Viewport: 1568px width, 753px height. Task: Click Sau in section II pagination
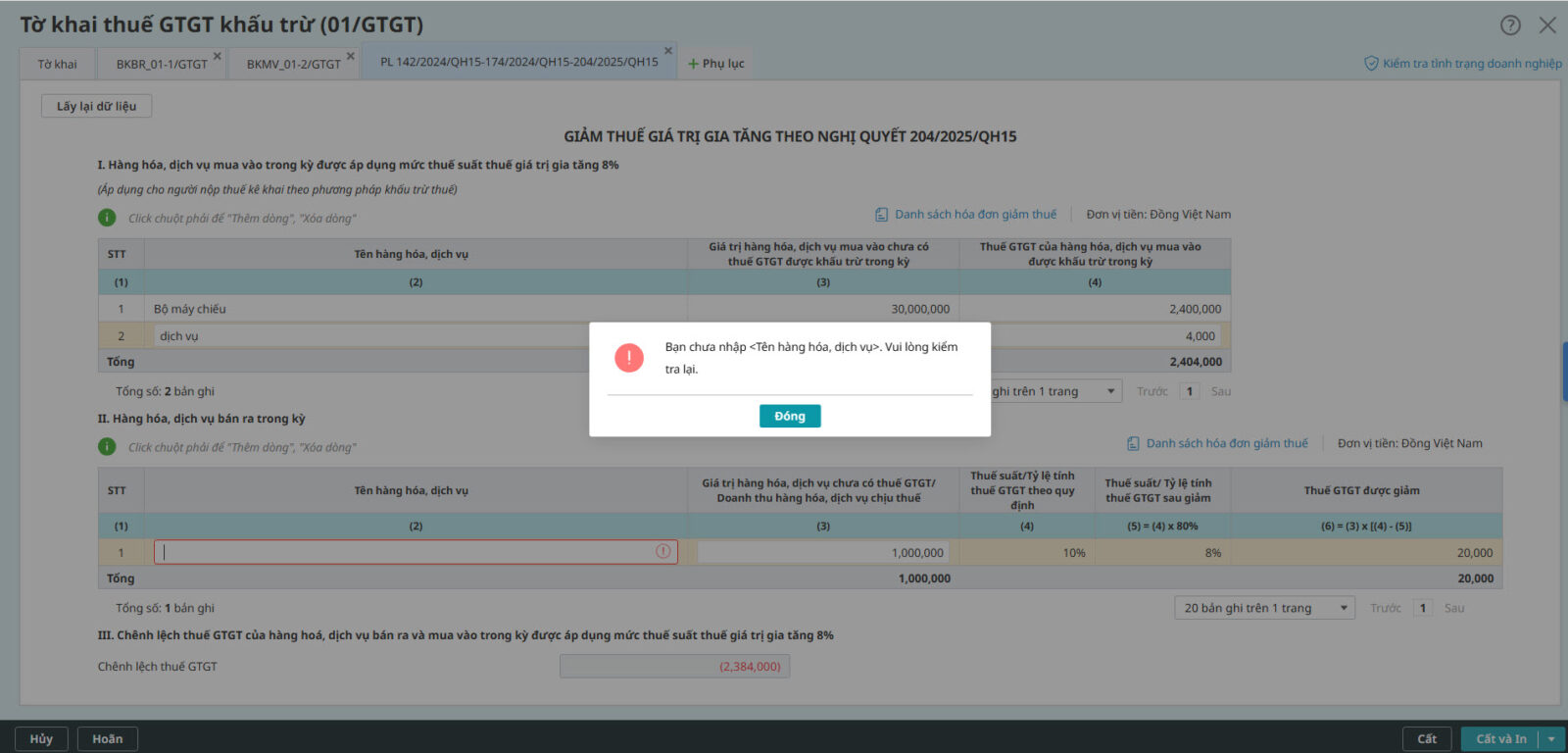[1454, 609]
